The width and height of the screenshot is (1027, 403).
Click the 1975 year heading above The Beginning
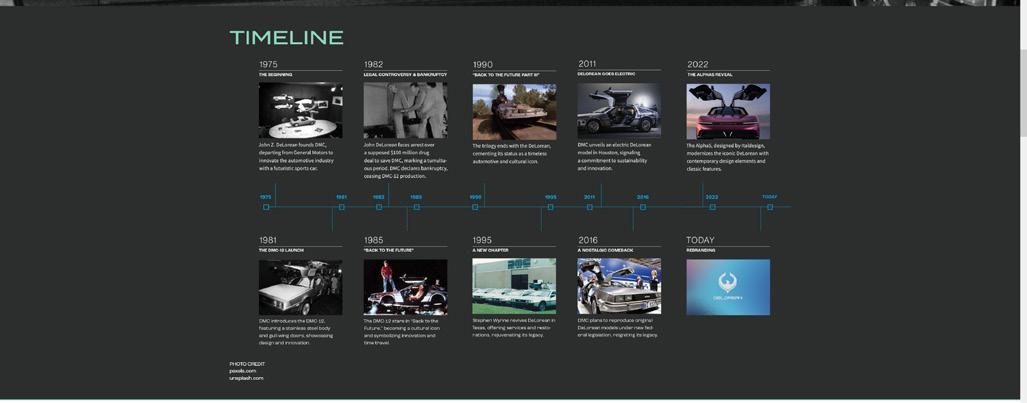(268, 64)
